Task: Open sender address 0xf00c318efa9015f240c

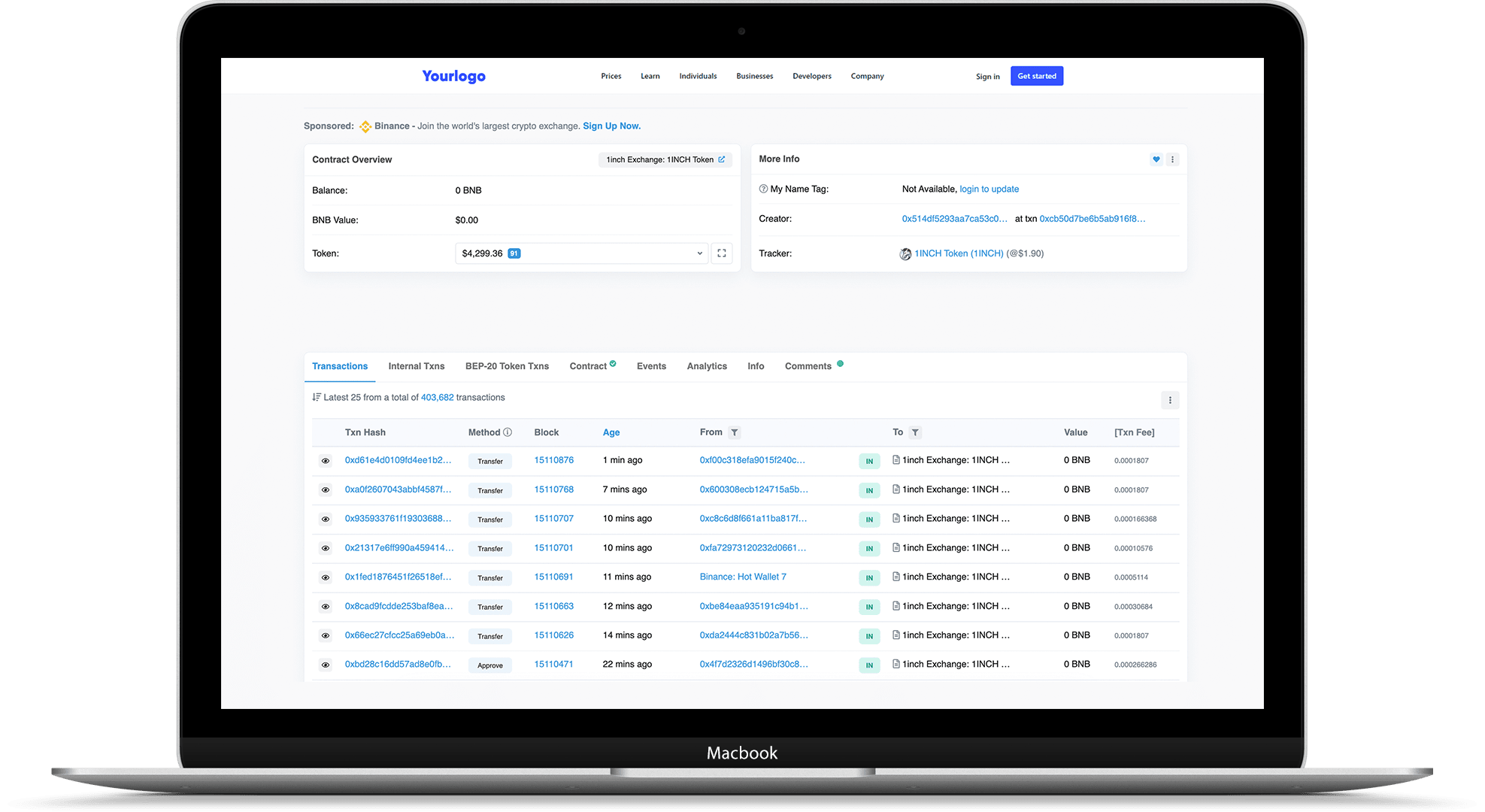Action: pyautogui.click(x=753, y=460)
